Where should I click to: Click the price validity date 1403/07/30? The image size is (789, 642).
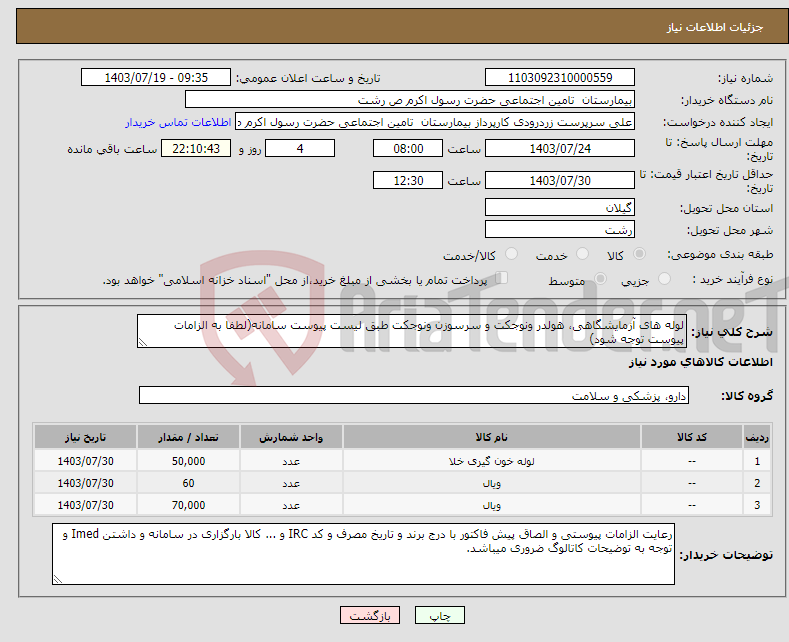pos(560,180)
